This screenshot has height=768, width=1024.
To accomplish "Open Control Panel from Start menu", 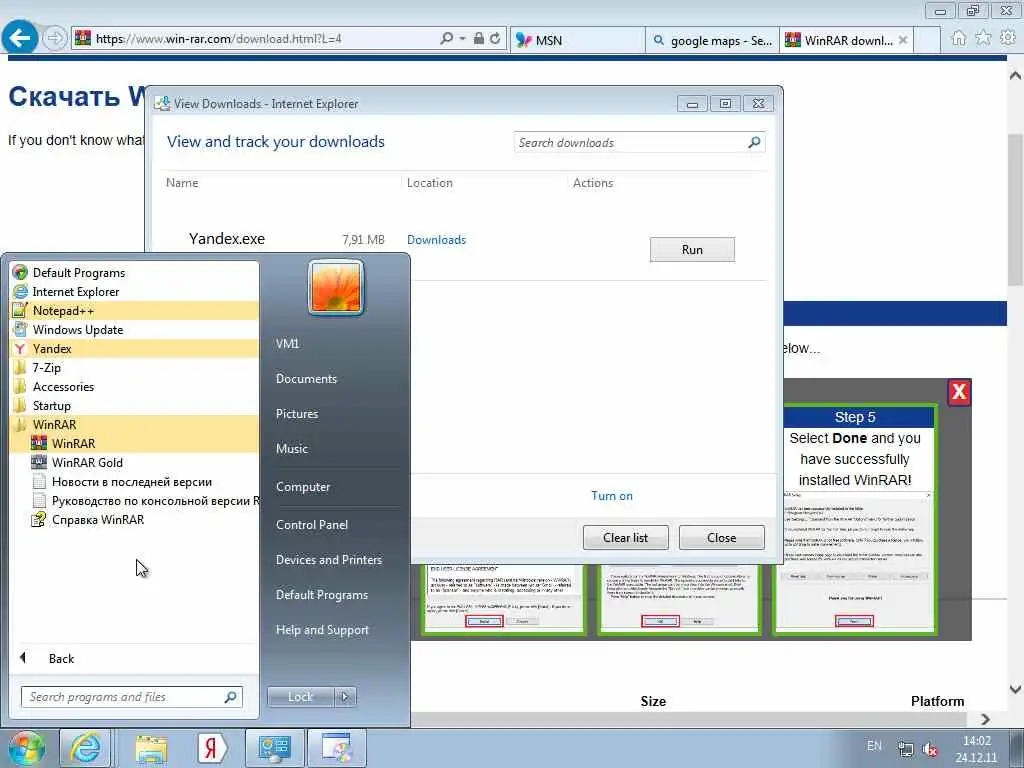I will (x=312, y=525).
